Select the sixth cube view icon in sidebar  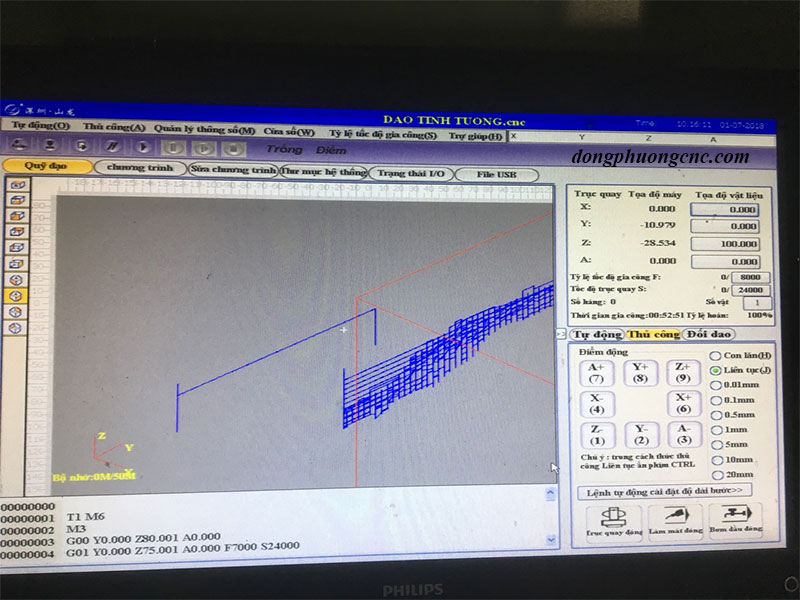click(17, 264)
